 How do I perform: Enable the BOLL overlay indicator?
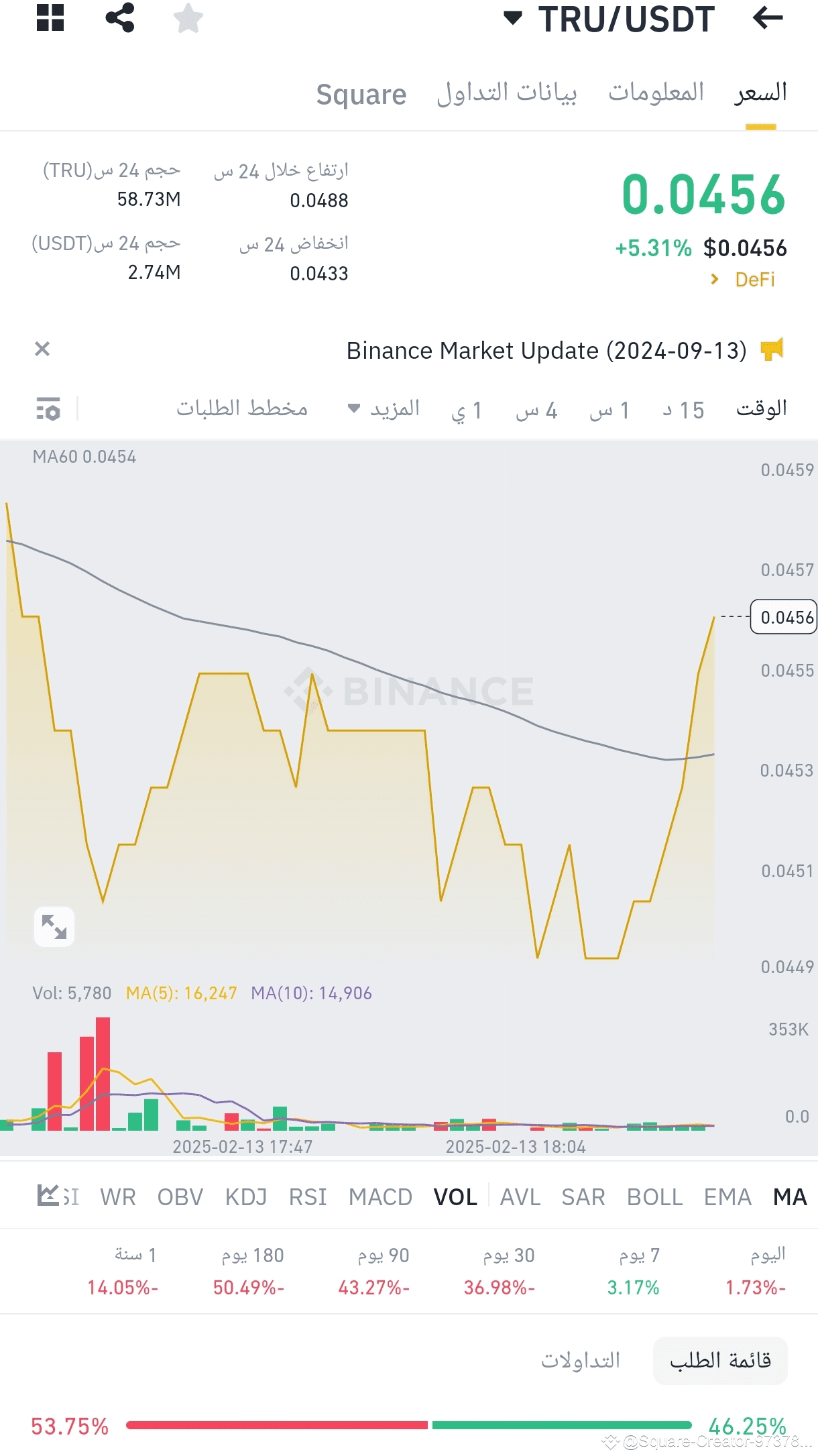(654, 1197)
